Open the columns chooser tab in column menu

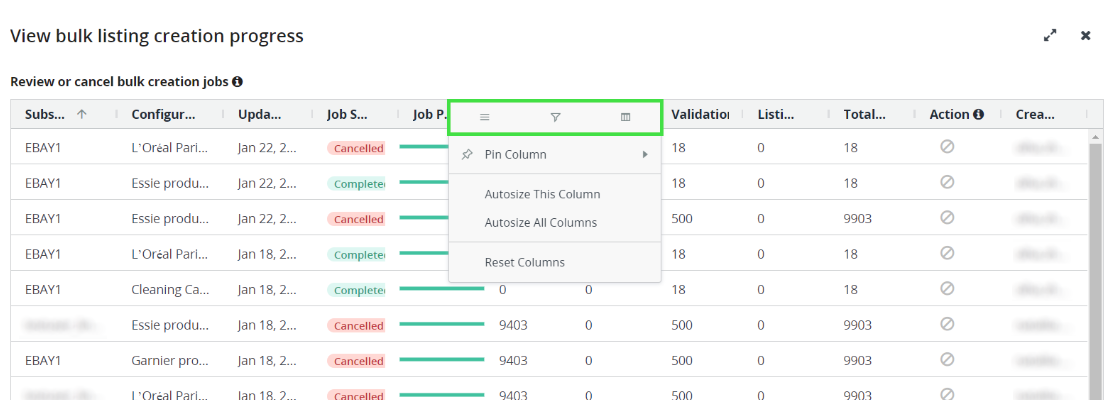click(x=626, y=117)
